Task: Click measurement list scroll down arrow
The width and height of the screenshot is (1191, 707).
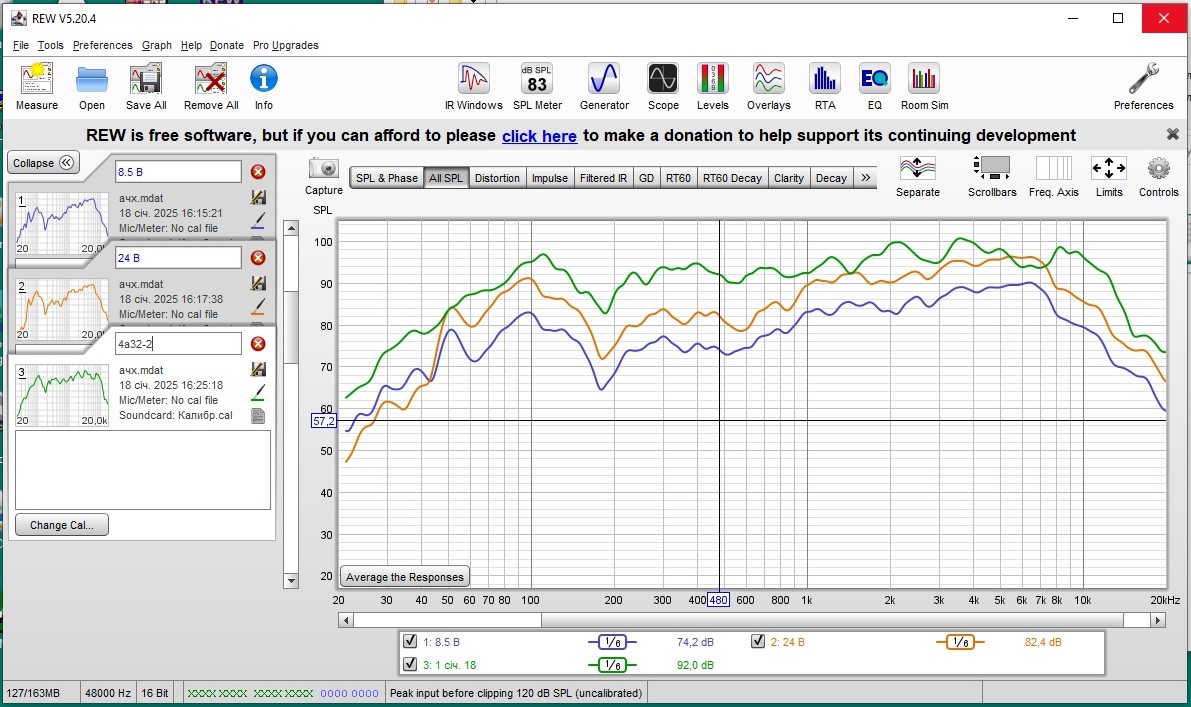Action: (x=291, y=581)
